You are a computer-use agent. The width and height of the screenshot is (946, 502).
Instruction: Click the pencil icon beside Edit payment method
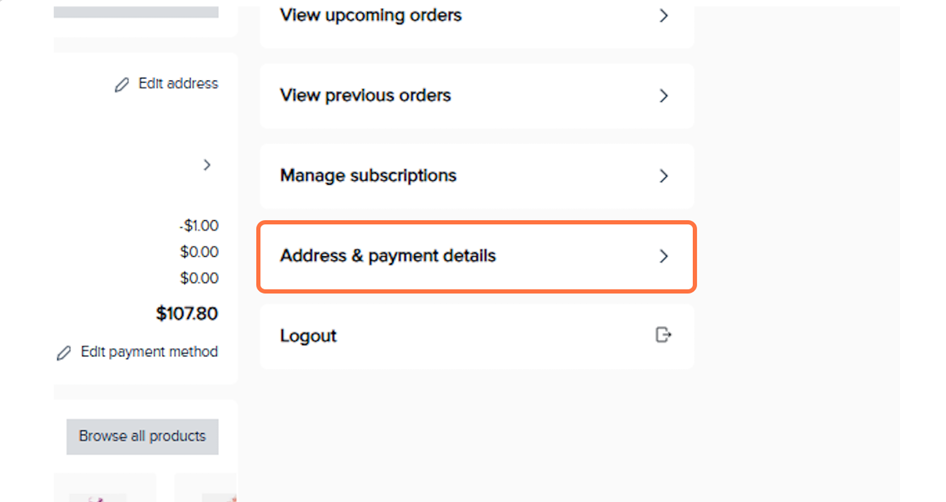[64, 353]
